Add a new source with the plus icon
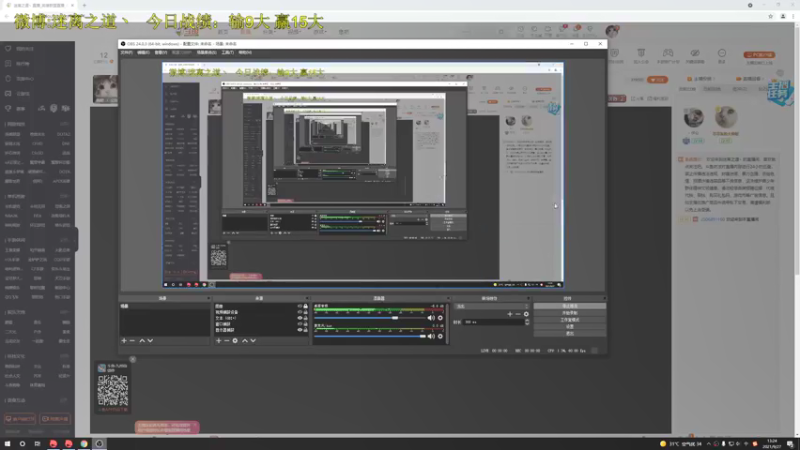Image resolution: width=800 pixels, height=450 pixels. pos(219,341)
